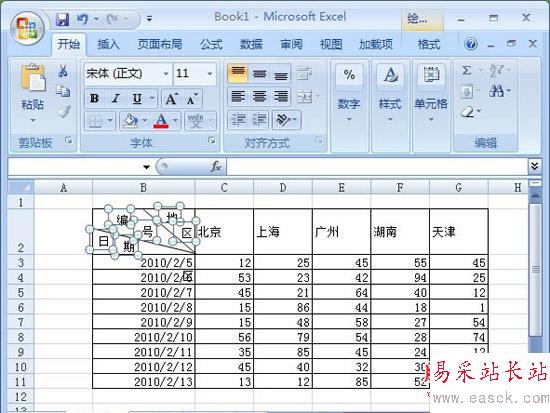
Task: Toggle middle vertical alignment
Action: (x=259, y=73)
